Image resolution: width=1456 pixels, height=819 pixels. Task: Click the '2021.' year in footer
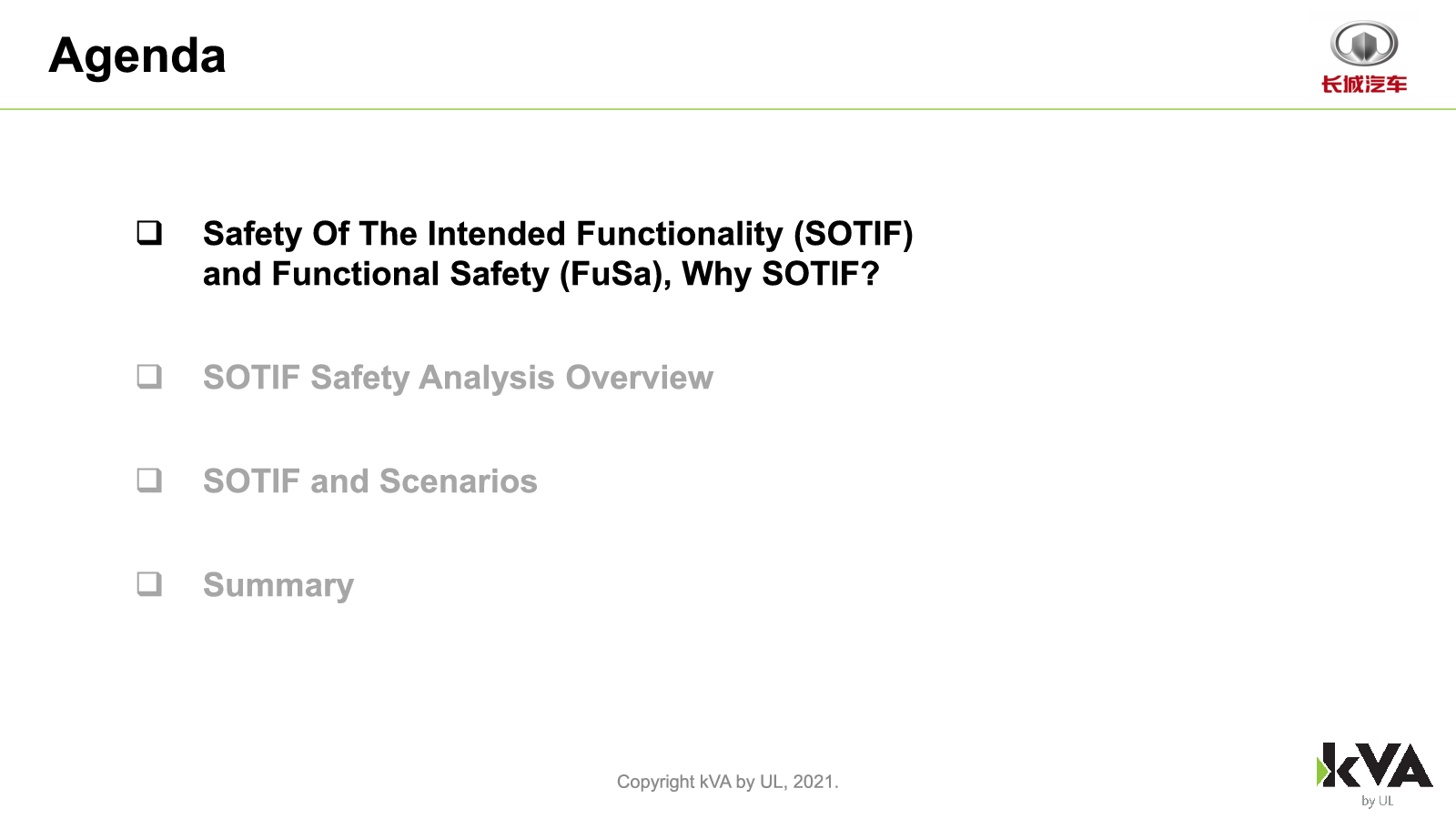[x=815, y=782]
